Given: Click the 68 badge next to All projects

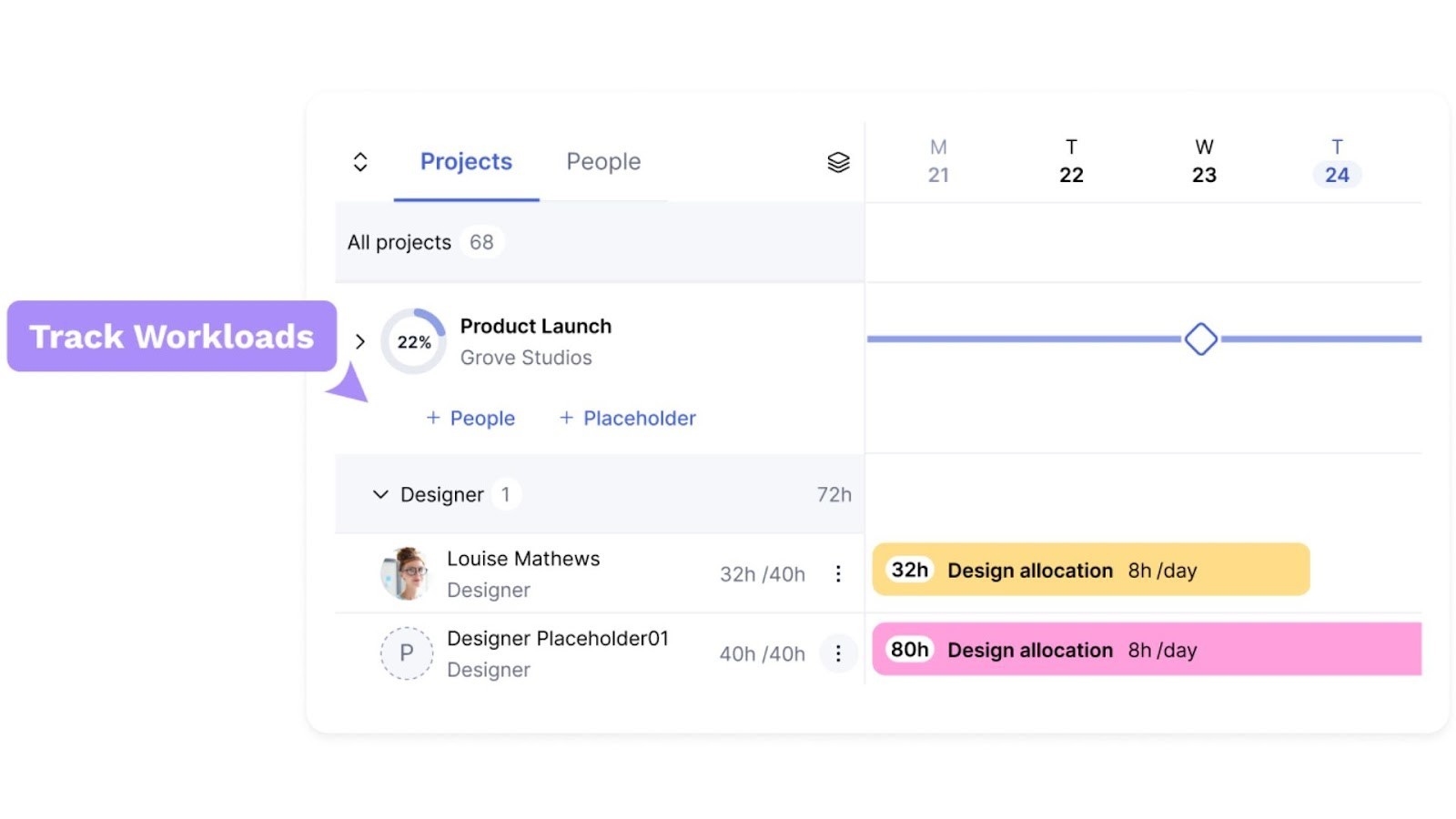Looking at the screenshot, I should (481, 242).
